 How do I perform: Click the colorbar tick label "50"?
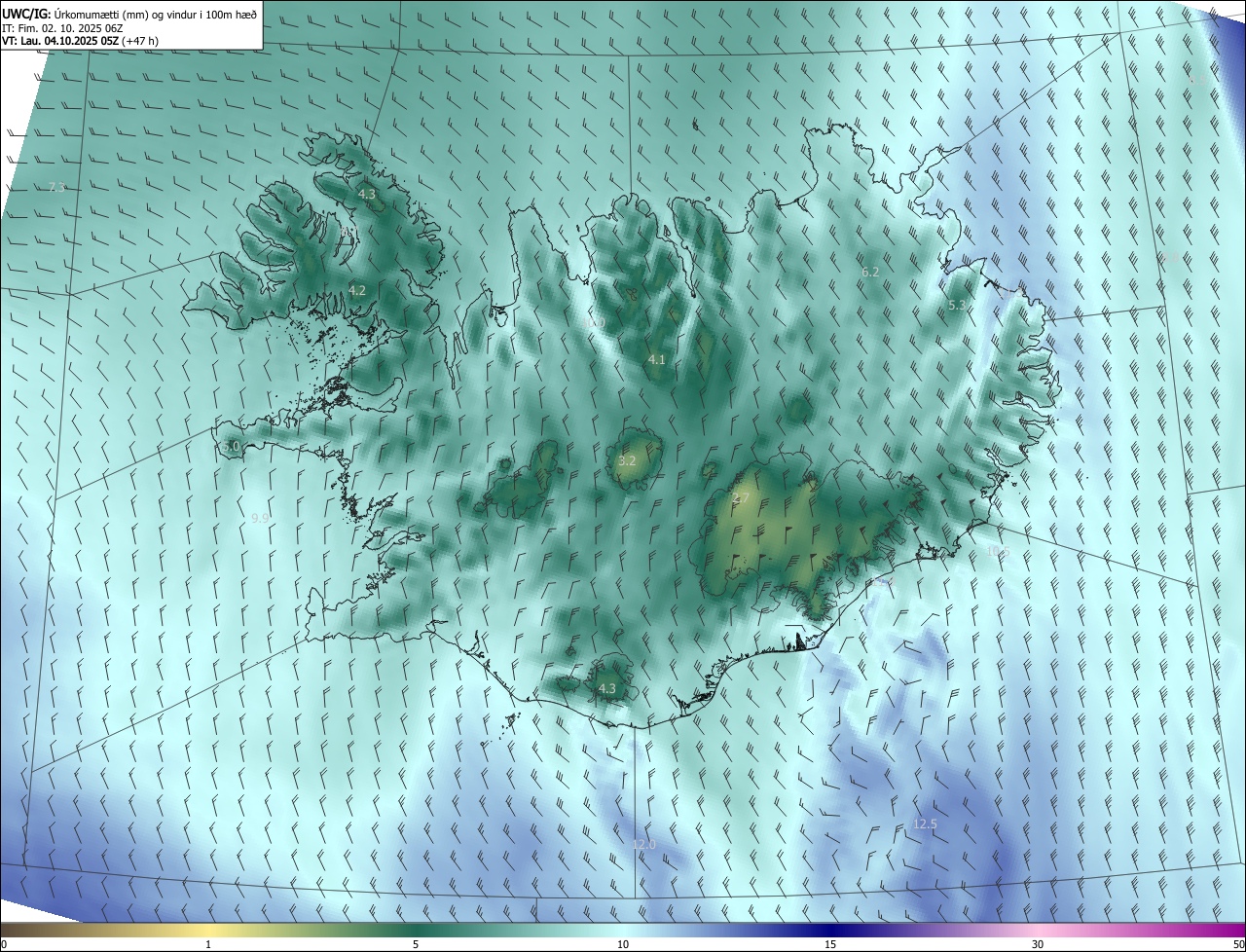tap(1238, 944)
